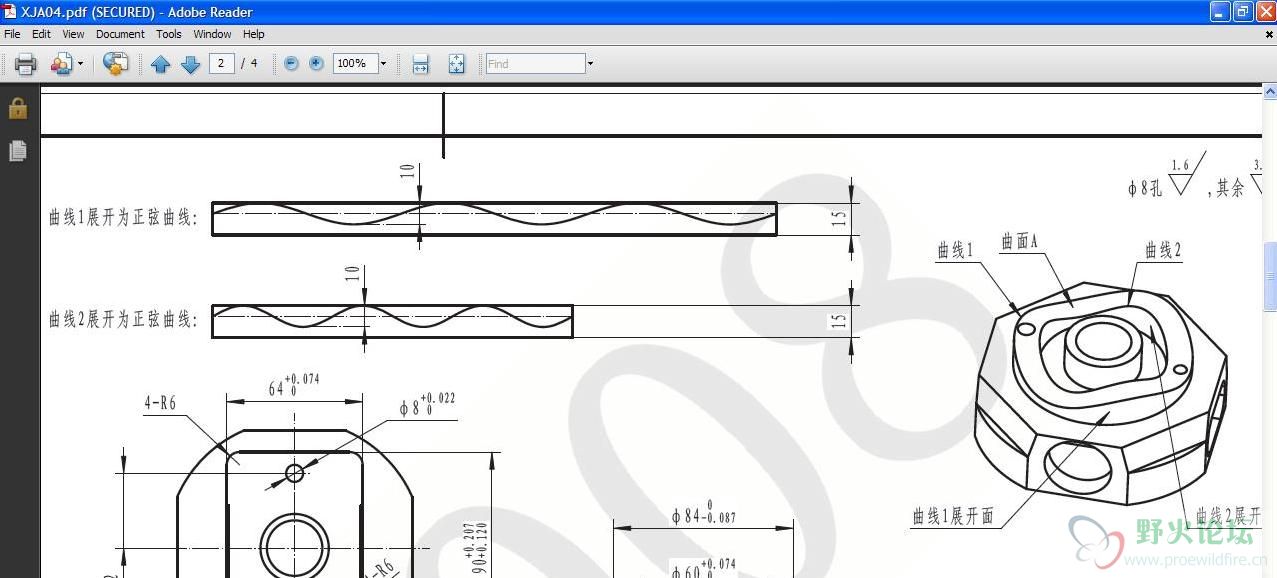The width and height of the screenshot is (1277, 578).
Task: Click the Print icon in toolbar
Action: click(x=26, y=64)
